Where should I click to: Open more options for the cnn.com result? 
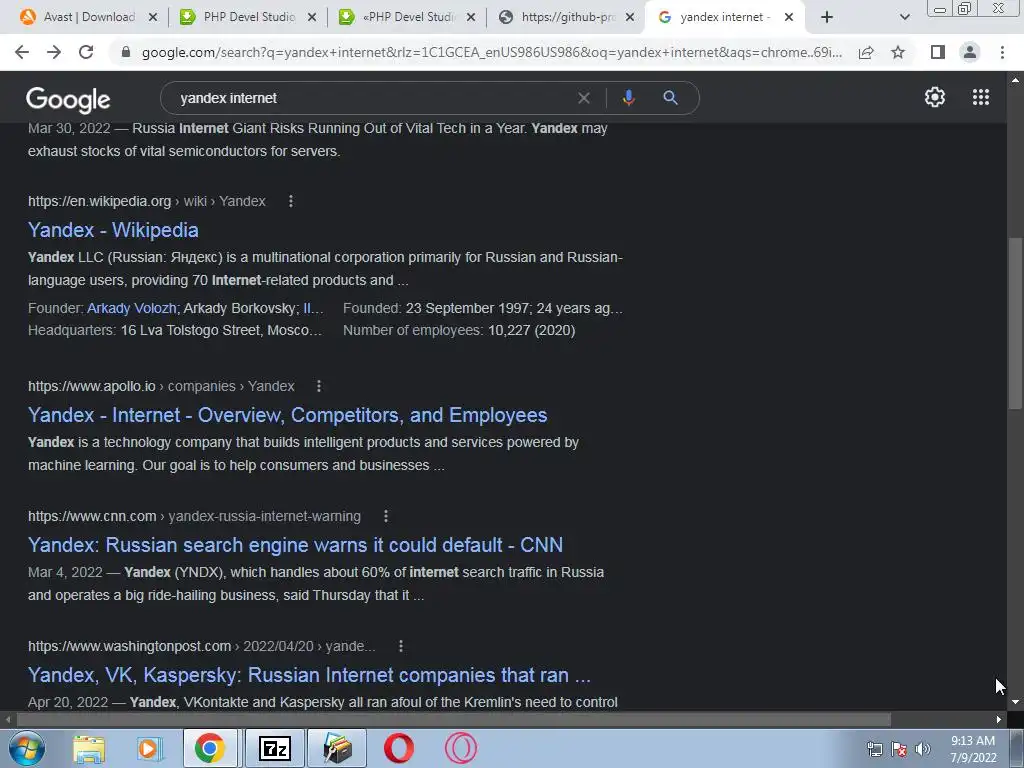click(x=386, y=516)
